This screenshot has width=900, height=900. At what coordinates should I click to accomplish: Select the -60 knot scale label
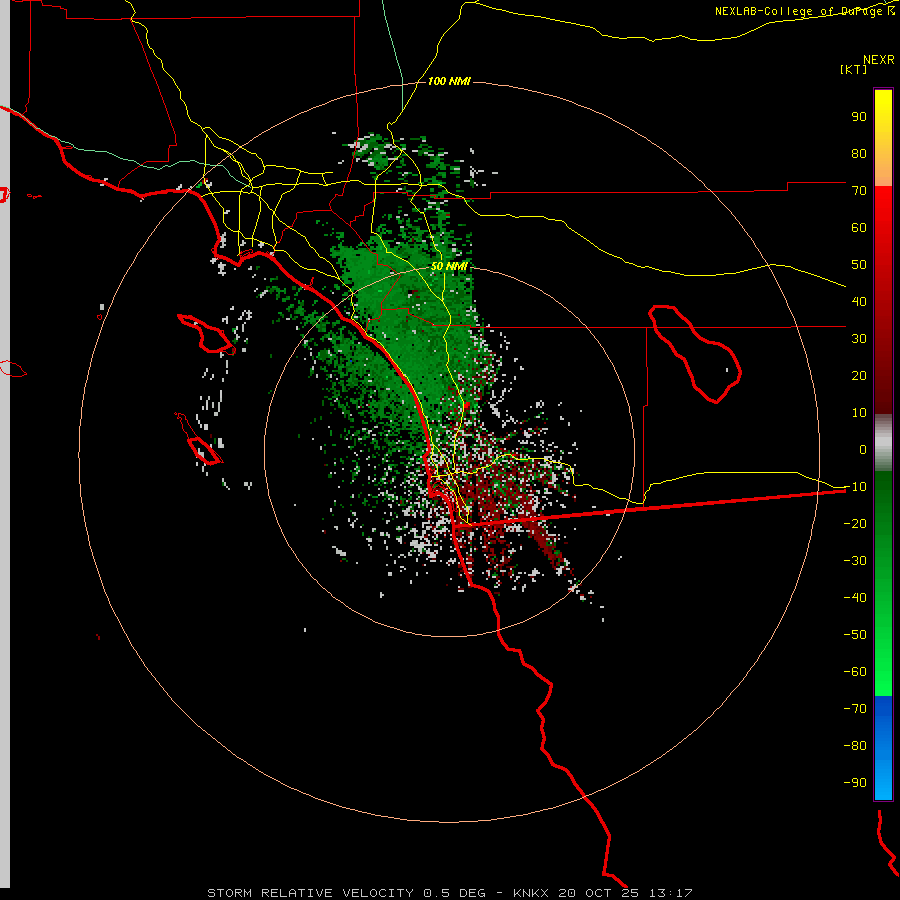[855, 672]
